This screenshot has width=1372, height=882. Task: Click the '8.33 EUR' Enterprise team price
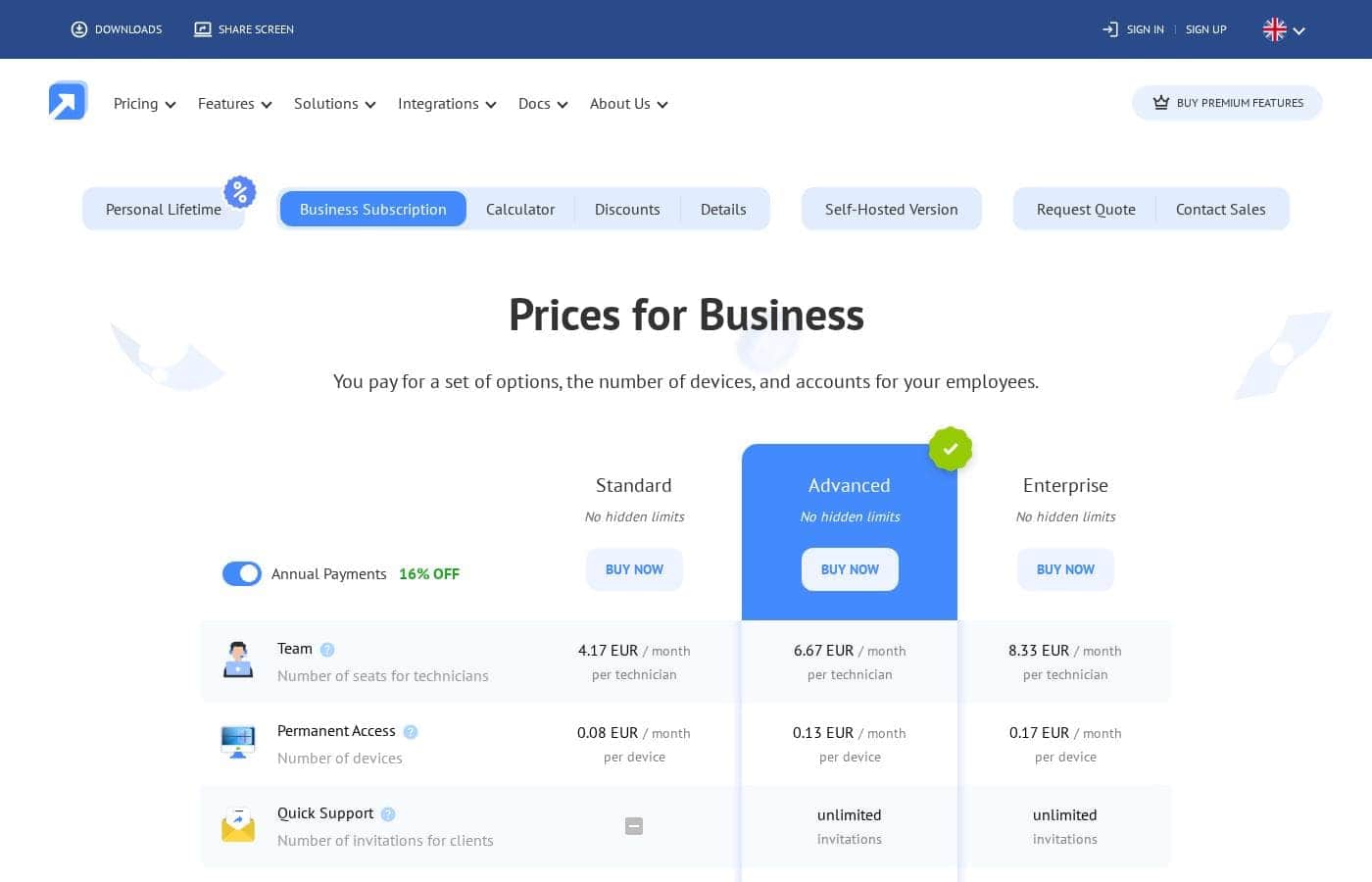[x=1039, y=651]
